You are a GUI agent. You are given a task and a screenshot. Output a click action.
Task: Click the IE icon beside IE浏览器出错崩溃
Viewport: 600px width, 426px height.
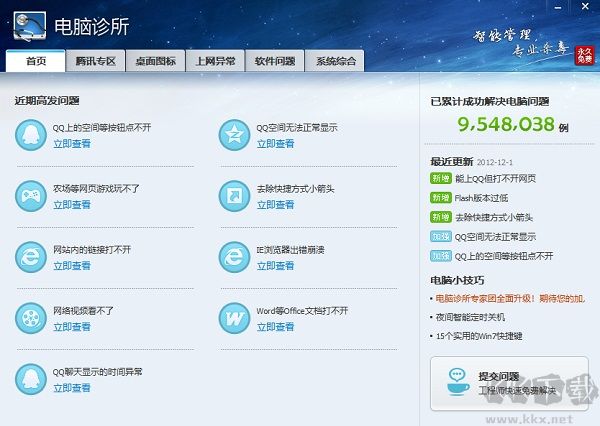(234, 257)
